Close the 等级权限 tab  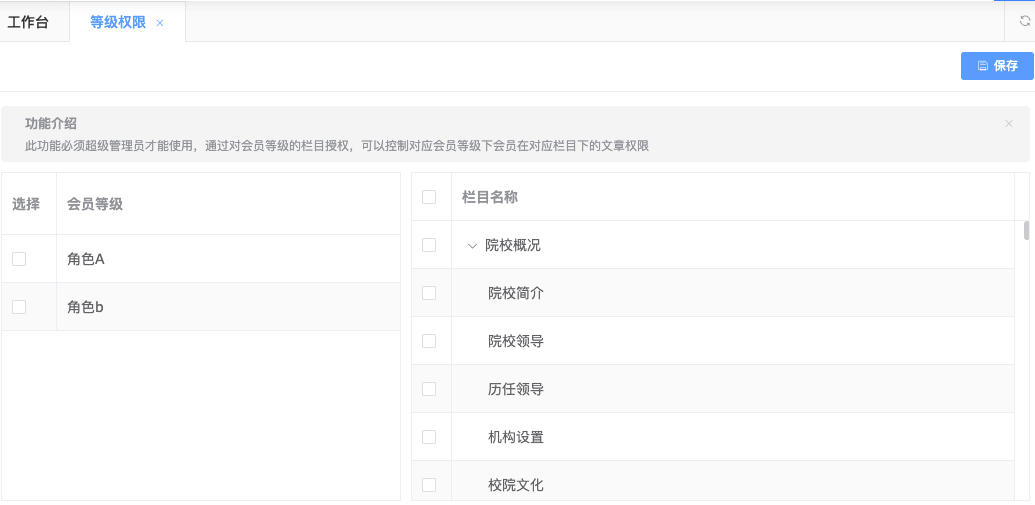tap(160, 23)
